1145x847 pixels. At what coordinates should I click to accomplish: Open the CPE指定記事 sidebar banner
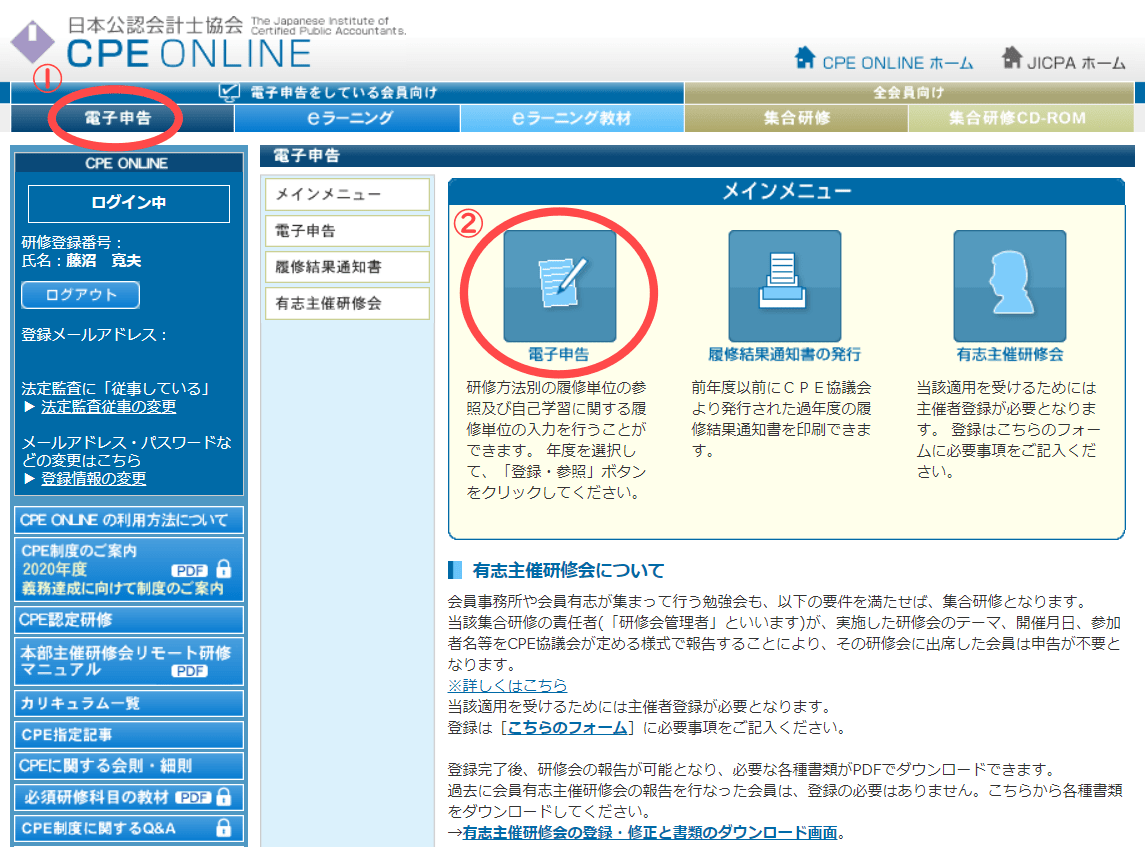(x=129, y=735)
